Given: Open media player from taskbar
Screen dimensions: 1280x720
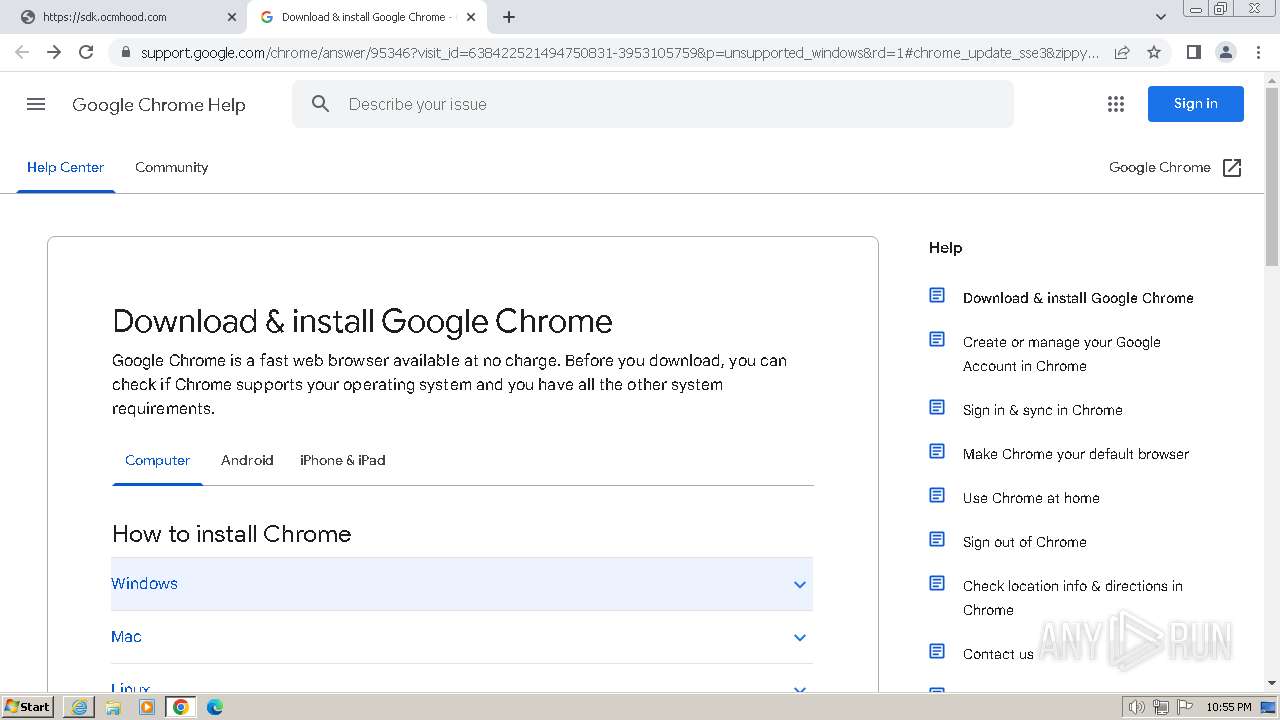Looking at the screenshot, I should 147,707.
